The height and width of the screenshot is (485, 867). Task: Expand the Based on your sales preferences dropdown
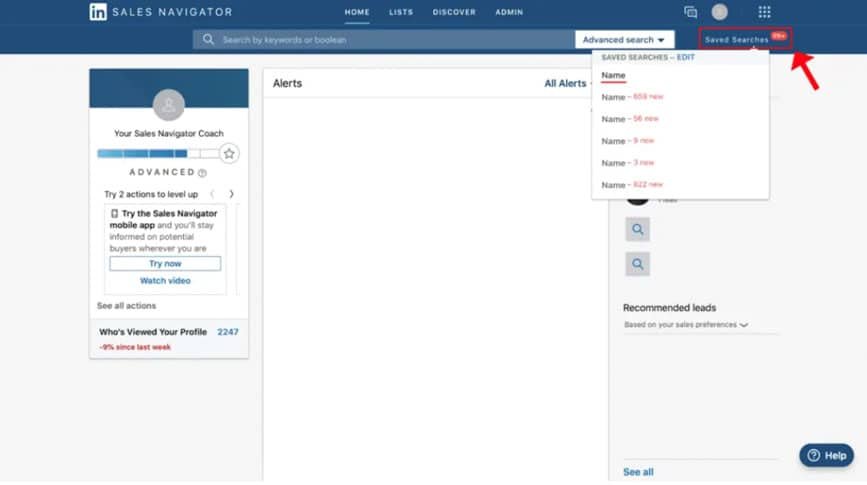(x=686, y=325)
